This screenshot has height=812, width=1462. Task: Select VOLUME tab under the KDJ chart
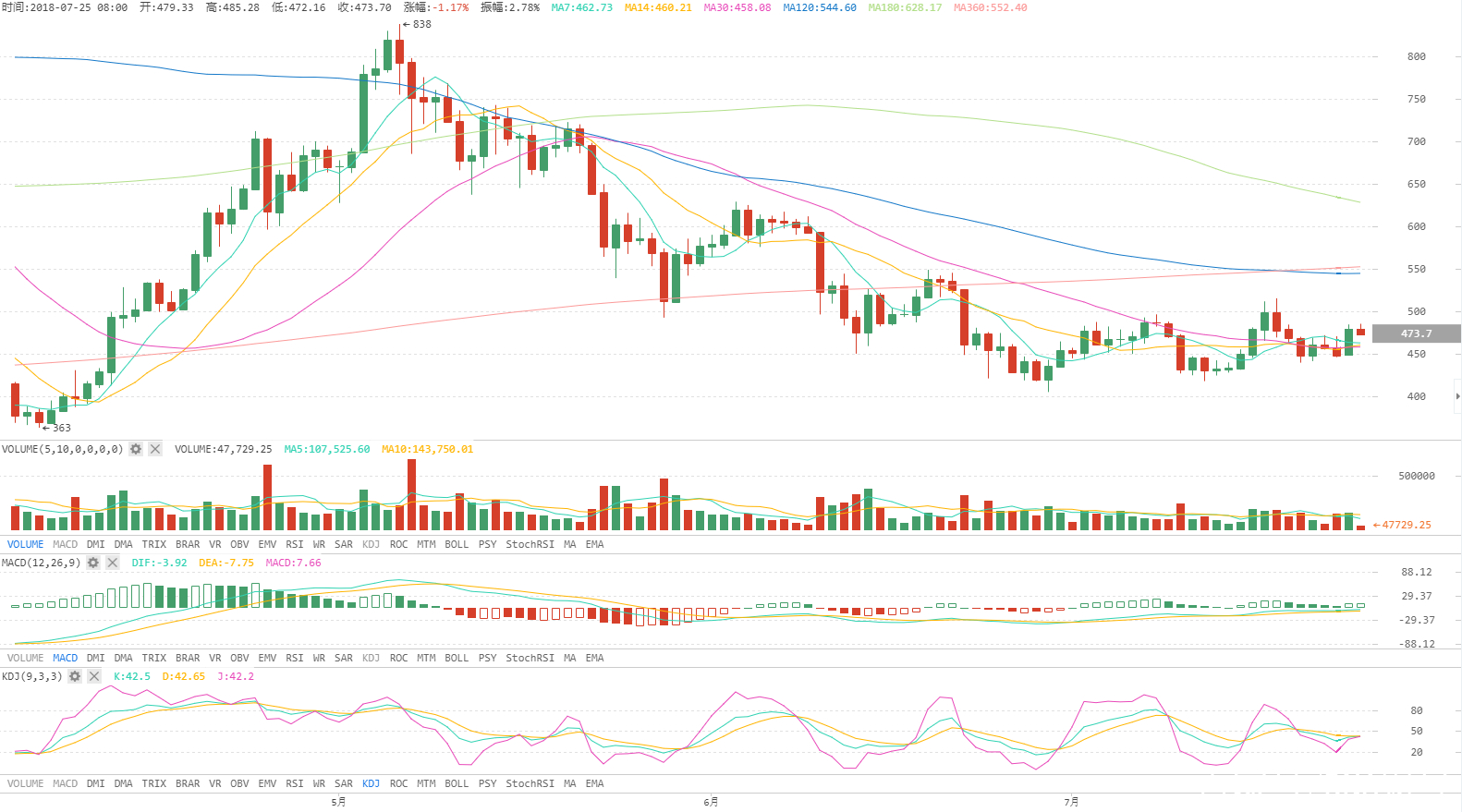point(25,783)
